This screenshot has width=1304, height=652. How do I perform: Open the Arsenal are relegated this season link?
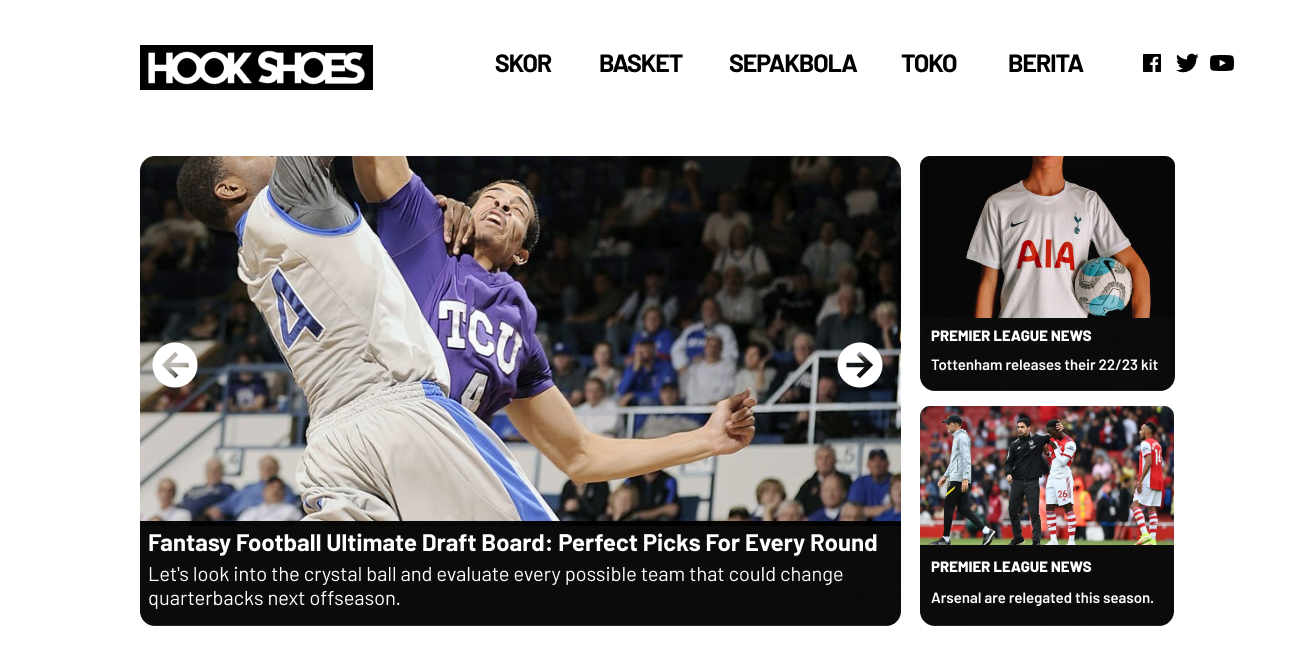click(1042, 598)
